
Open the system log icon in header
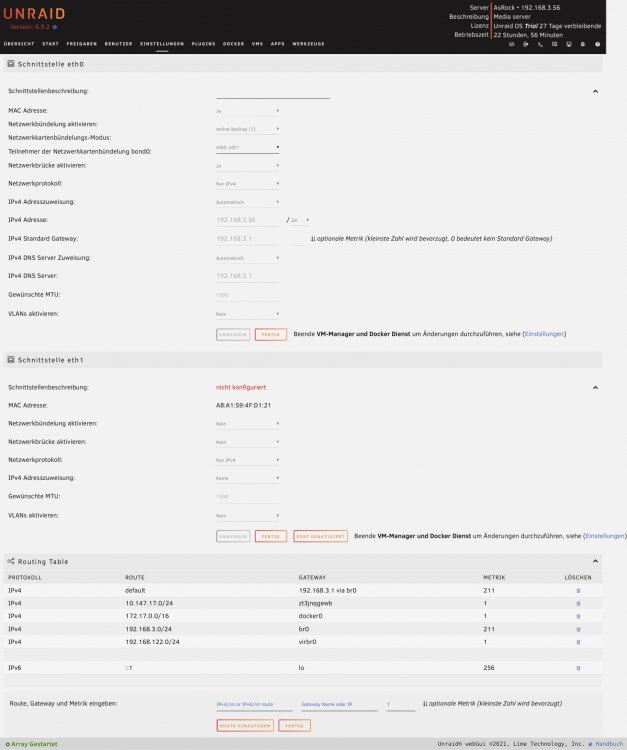point(583,44)
